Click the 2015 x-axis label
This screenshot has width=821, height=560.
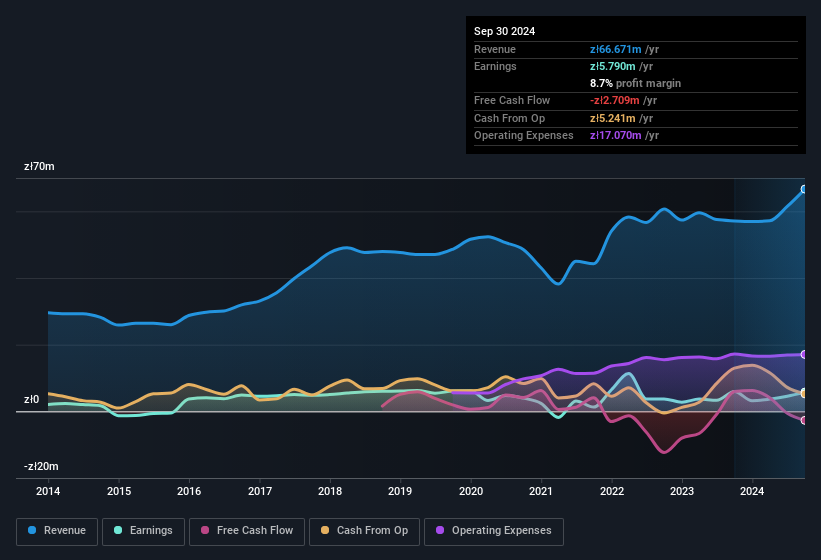click(119, 491)
